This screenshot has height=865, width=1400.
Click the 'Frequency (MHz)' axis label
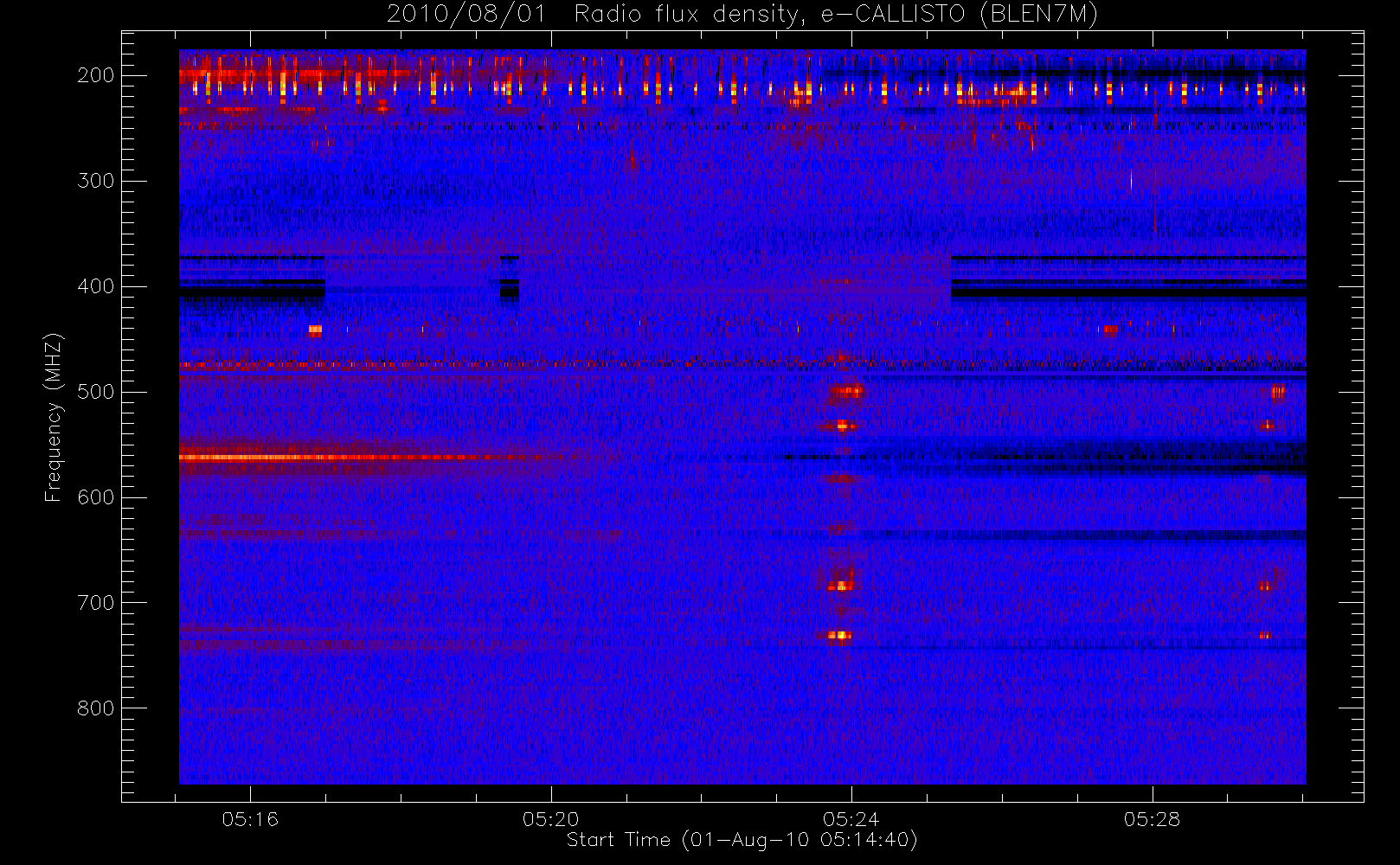54,417
